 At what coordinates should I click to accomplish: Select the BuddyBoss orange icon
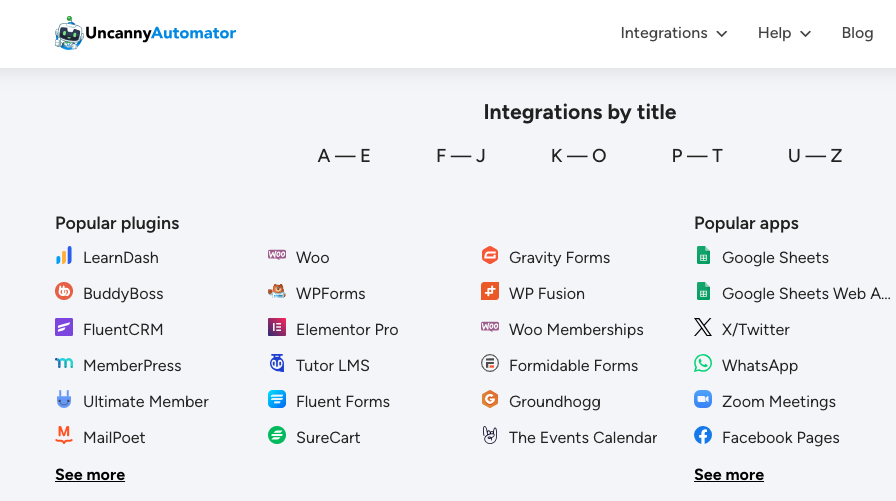point(64,291)
